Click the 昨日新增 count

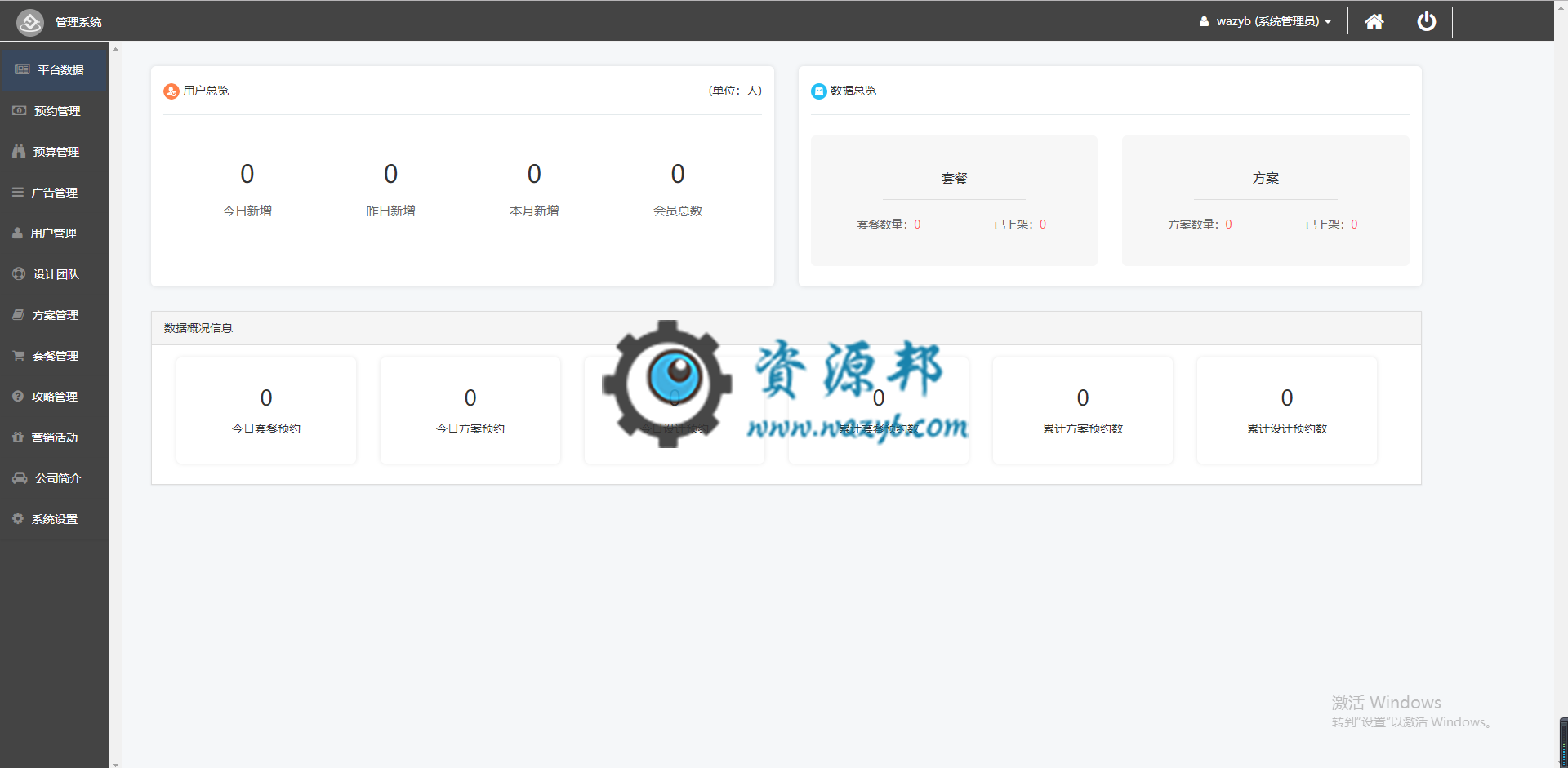(391, 174)
